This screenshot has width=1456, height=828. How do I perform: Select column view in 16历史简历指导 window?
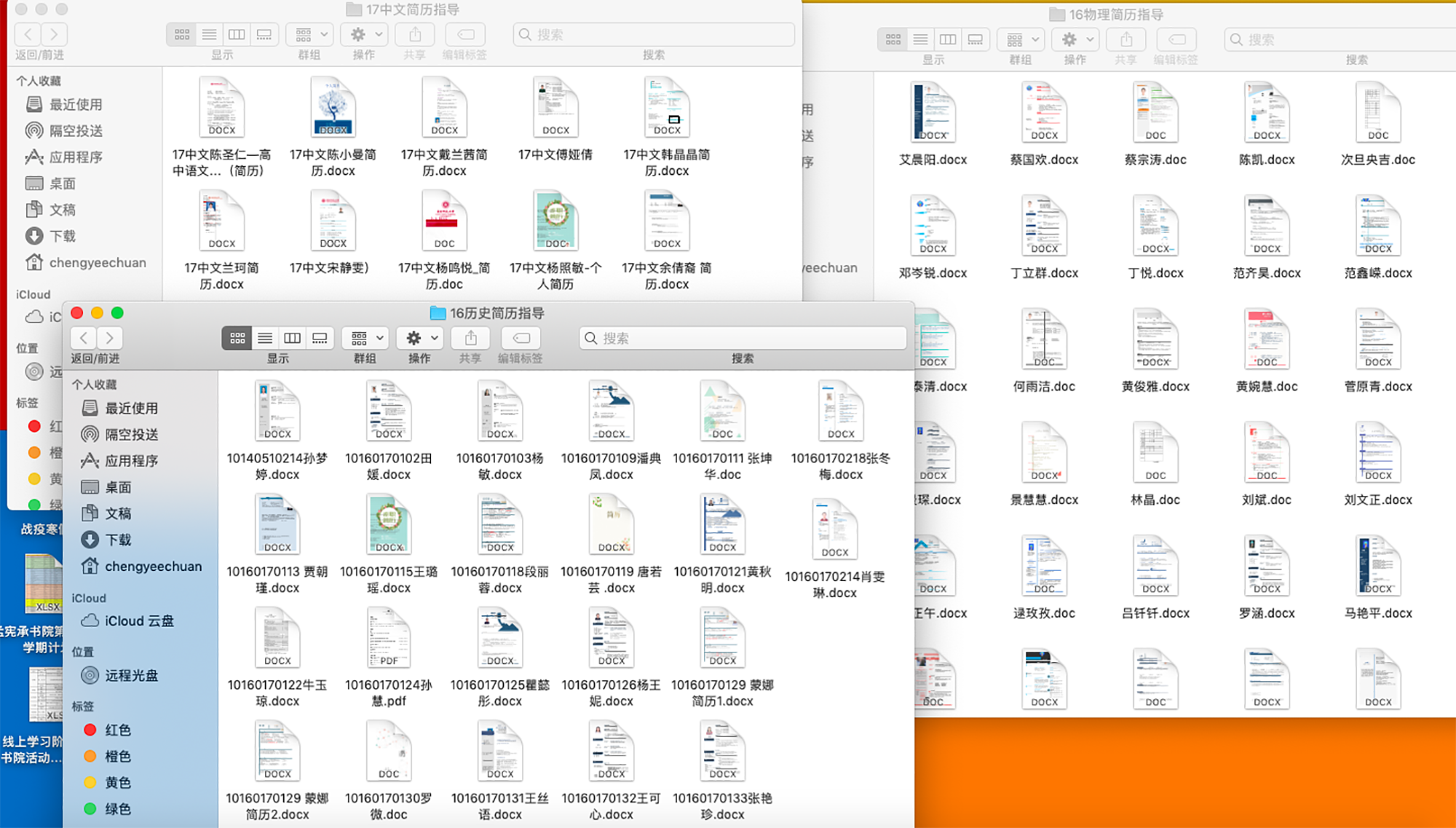[x=292, y=338]
